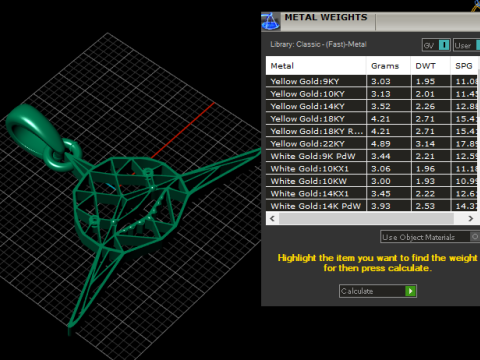Click the Calculate button
Screen dimensions: 480x360
(x=378, y=291)
